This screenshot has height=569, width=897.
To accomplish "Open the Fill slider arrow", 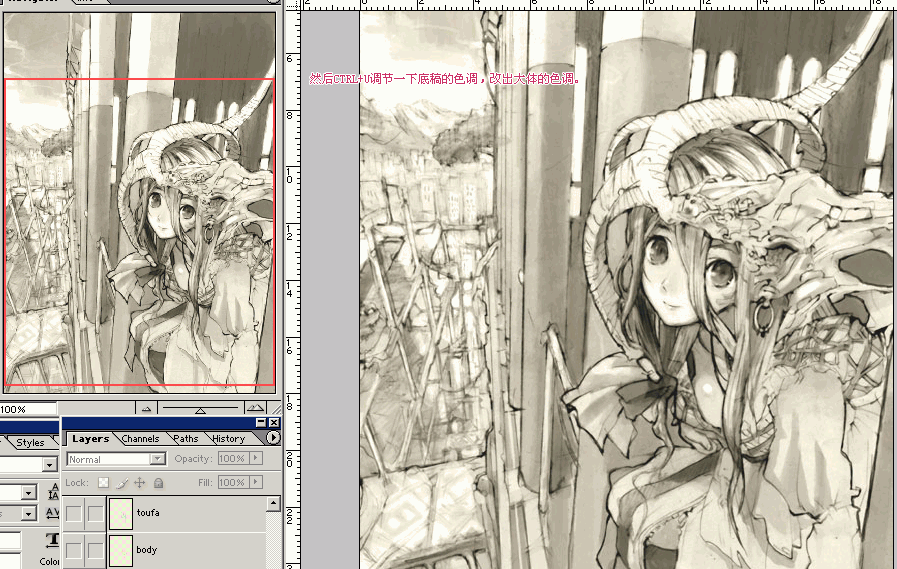I will coord(256,483).
